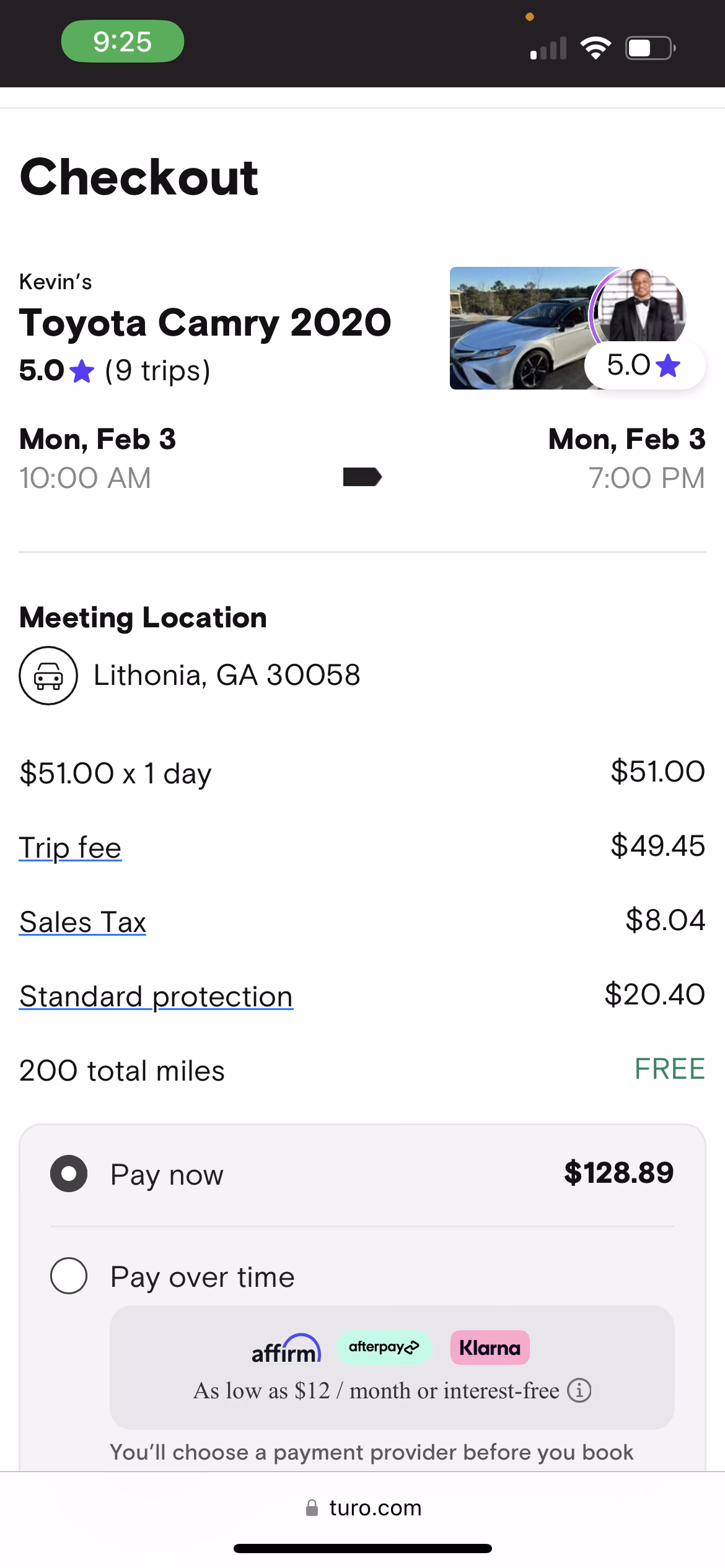
Task: Tap the start date Mon, Feb 3 10:00 AM
Action: [98, 458]
